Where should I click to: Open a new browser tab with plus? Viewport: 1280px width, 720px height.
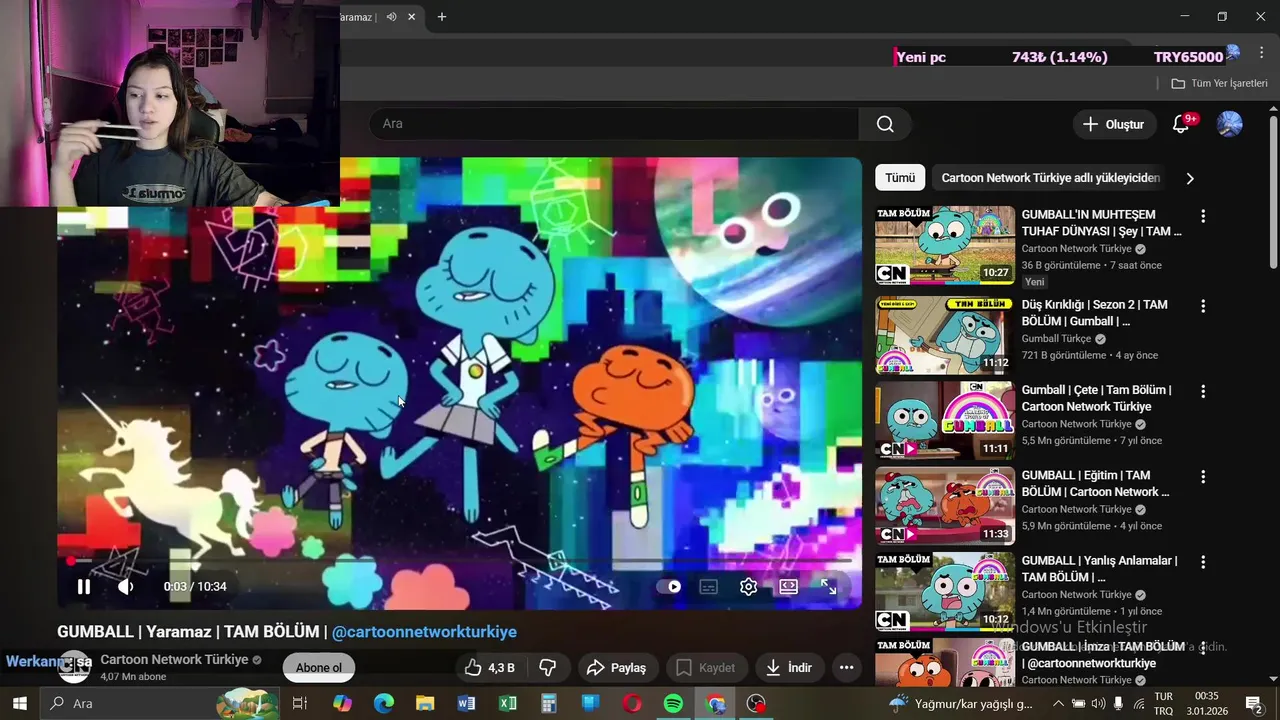click(x=442, y=17)
